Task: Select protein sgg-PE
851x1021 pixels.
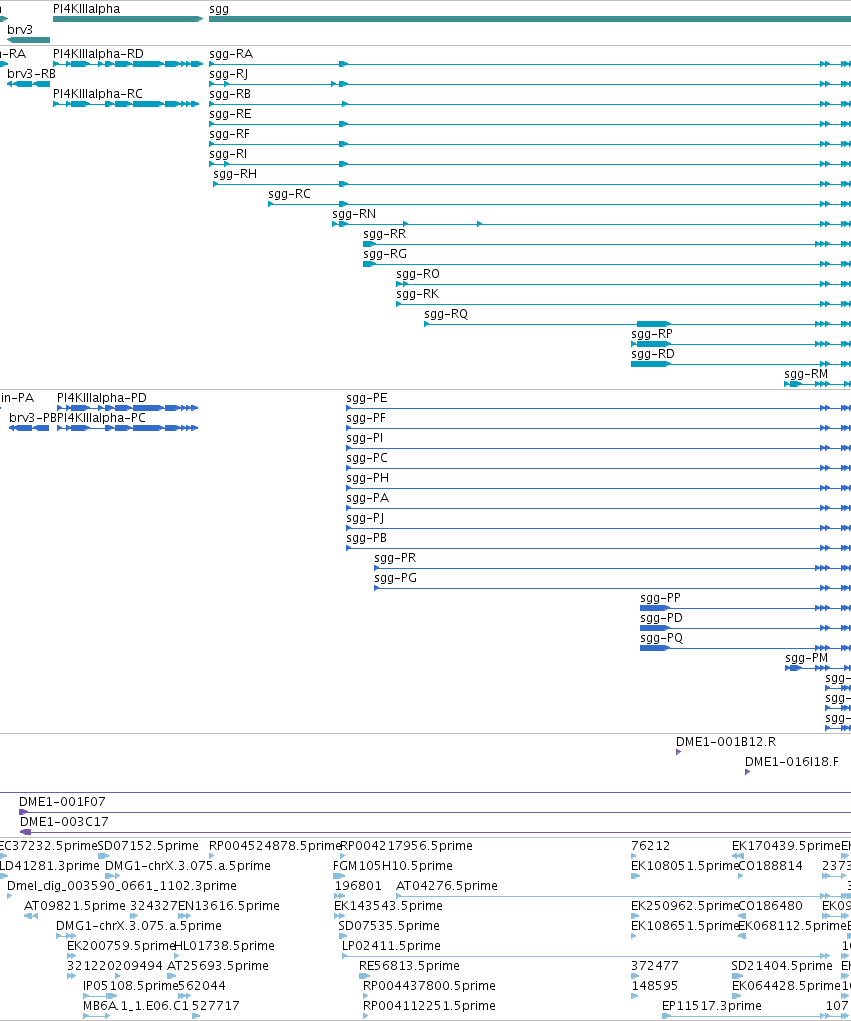Action: coord(598,408)
